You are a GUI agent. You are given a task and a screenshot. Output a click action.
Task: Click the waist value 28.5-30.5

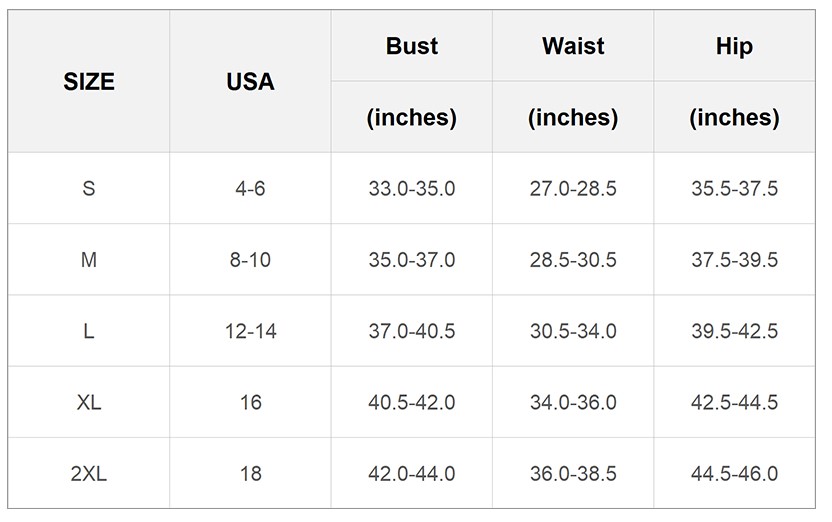point(573,260)
